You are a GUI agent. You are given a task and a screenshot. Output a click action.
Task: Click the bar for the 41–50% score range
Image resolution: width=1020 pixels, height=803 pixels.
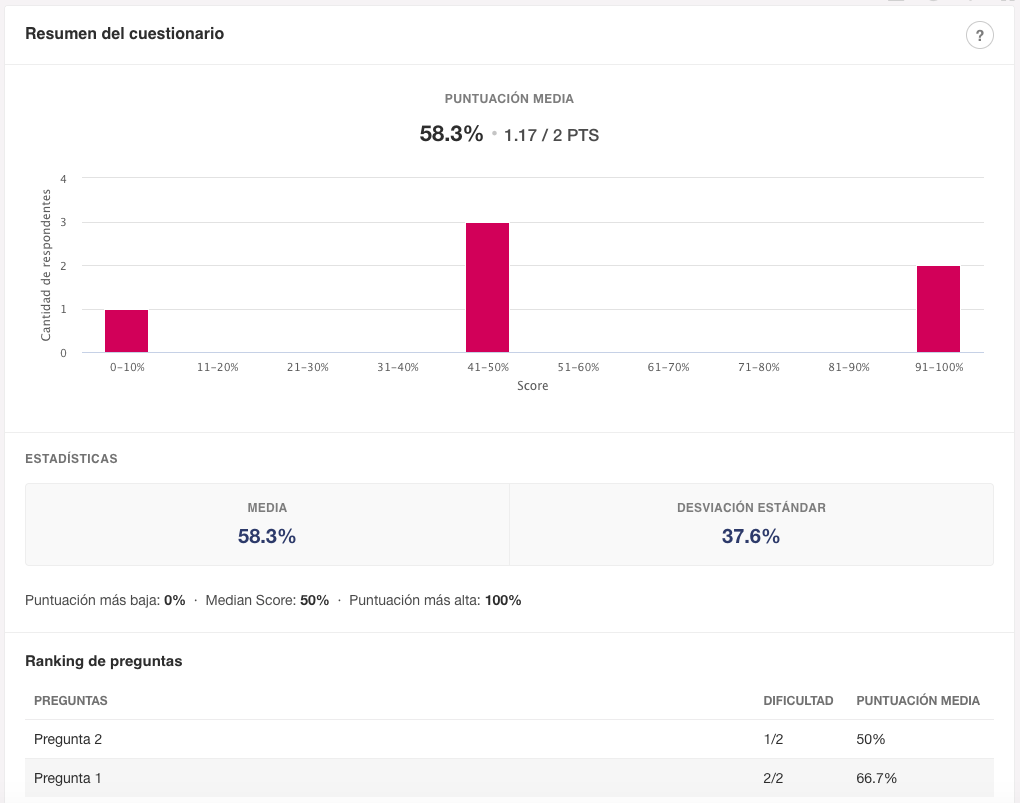[487, 285]
